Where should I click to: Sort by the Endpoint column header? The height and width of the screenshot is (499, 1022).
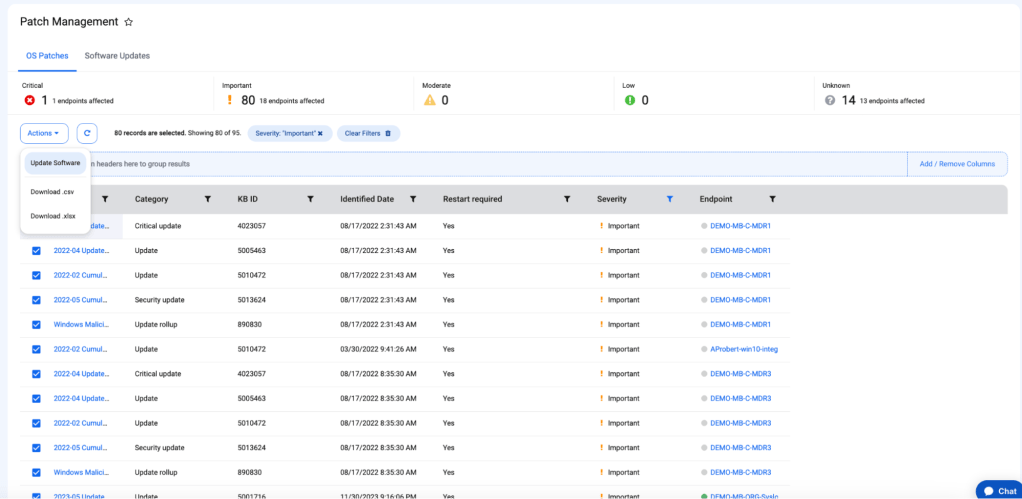[x=716, y=199]
